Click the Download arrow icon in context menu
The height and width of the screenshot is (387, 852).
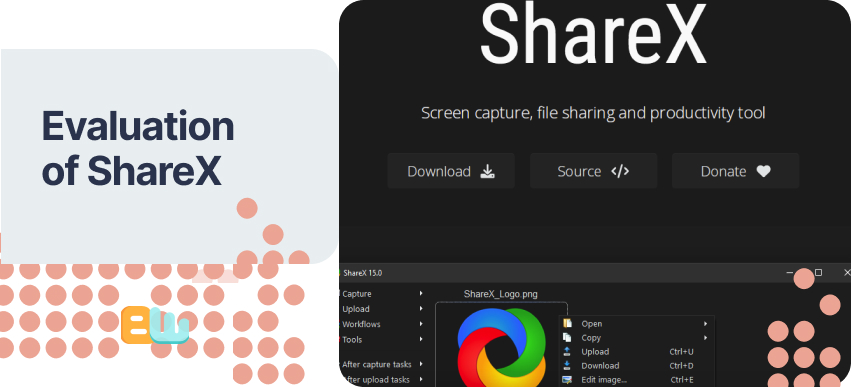pos(567,366)
